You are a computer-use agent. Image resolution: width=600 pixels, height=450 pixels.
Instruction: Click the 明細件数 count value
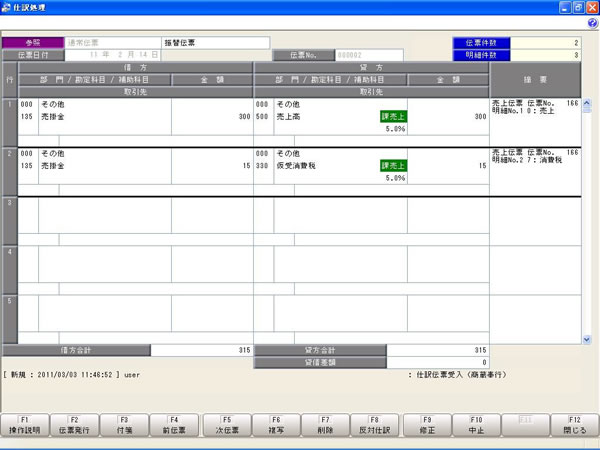[546, 55]
